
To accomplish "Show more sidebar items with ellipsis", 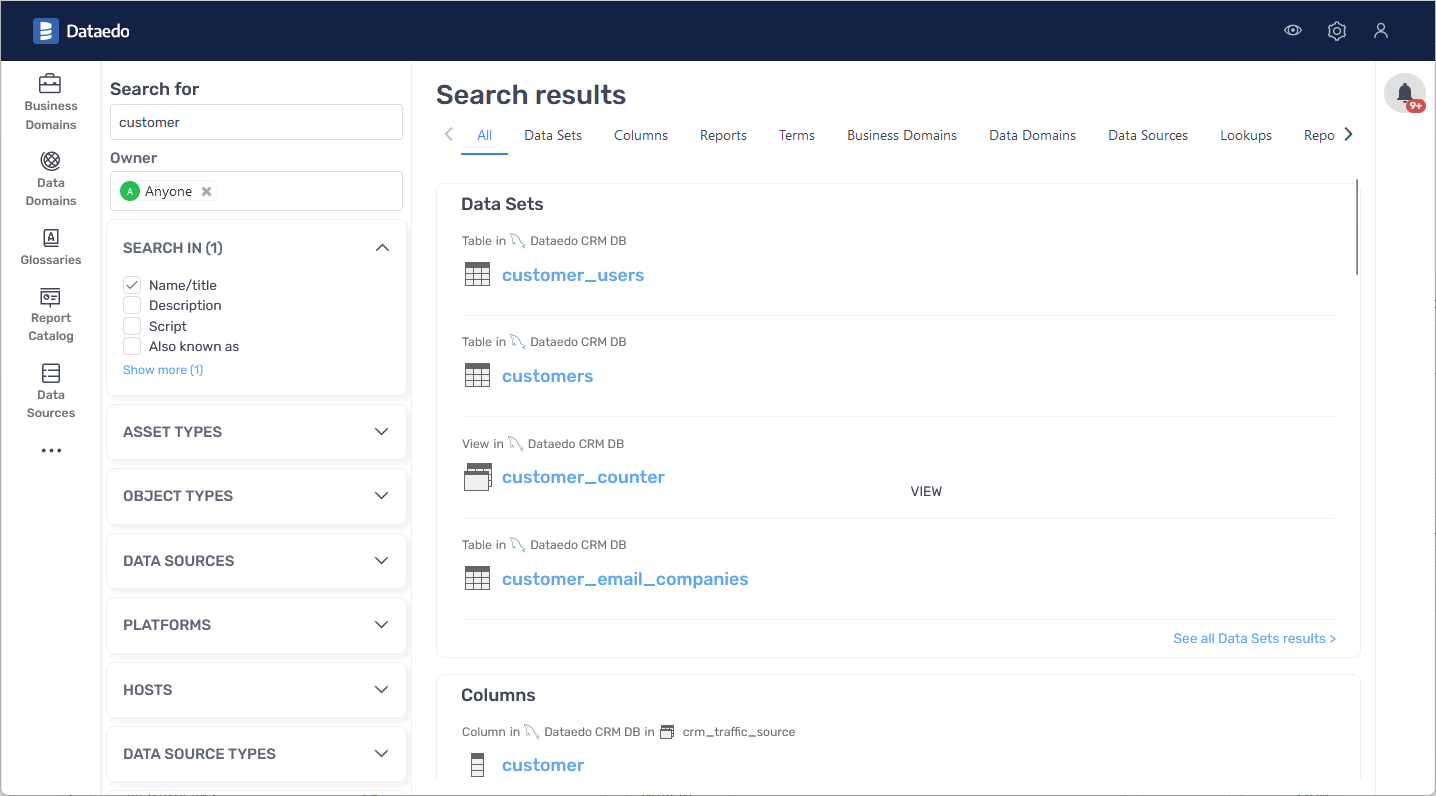I will (x=51, y=451).
